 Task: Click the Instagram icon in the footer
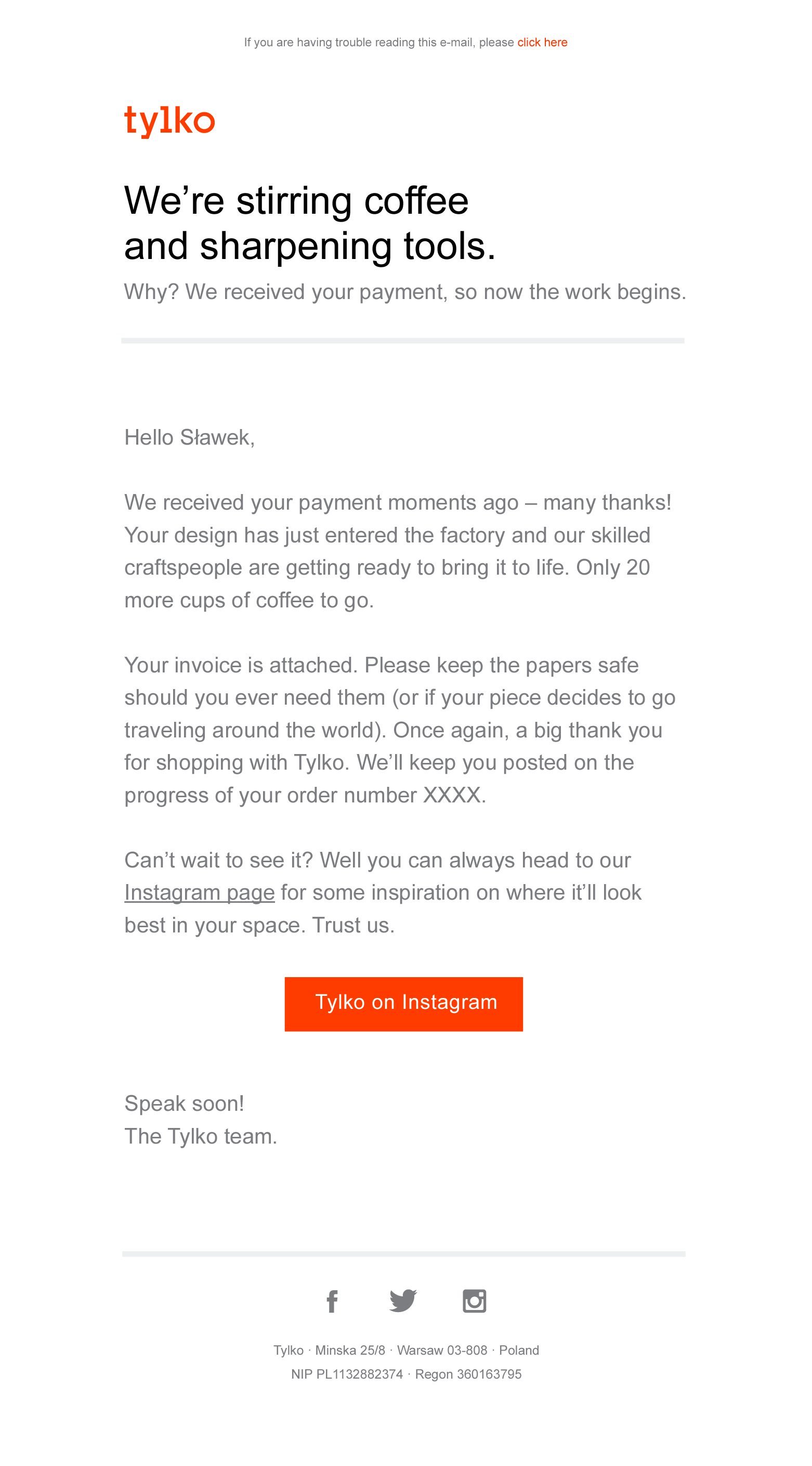pos(474,1301)
